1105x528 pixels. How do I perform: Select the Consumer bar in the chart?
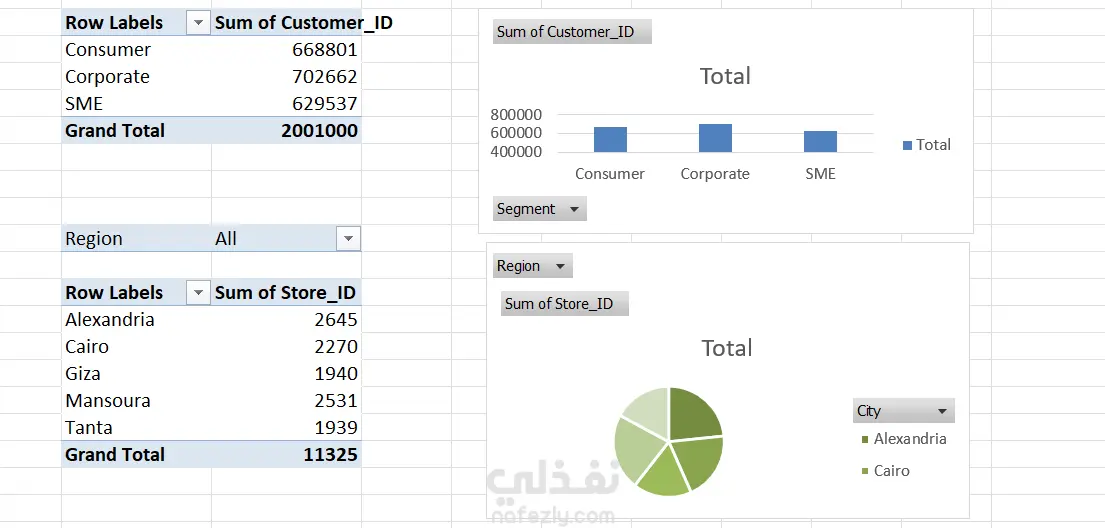click(610, 140)
